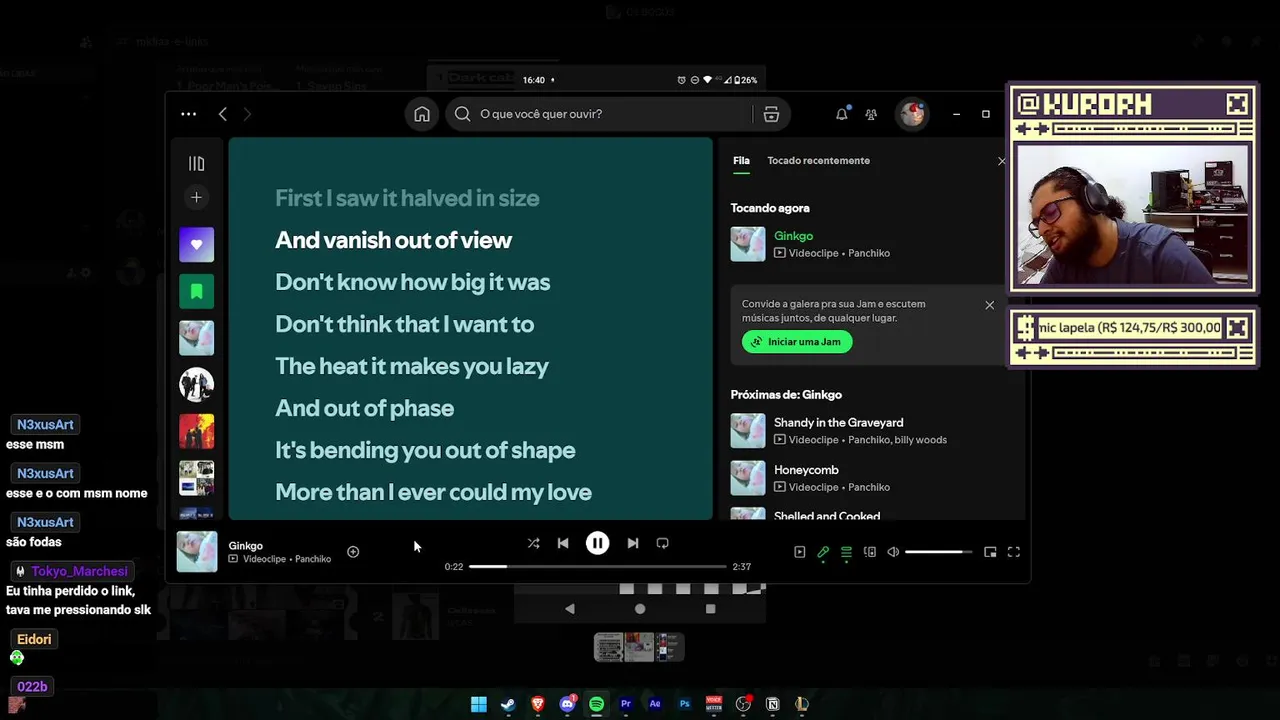The image size is (1280, 720).
Task: Mute the volume speaker icon
Action: pyautogui.click(x=893, y=552)
